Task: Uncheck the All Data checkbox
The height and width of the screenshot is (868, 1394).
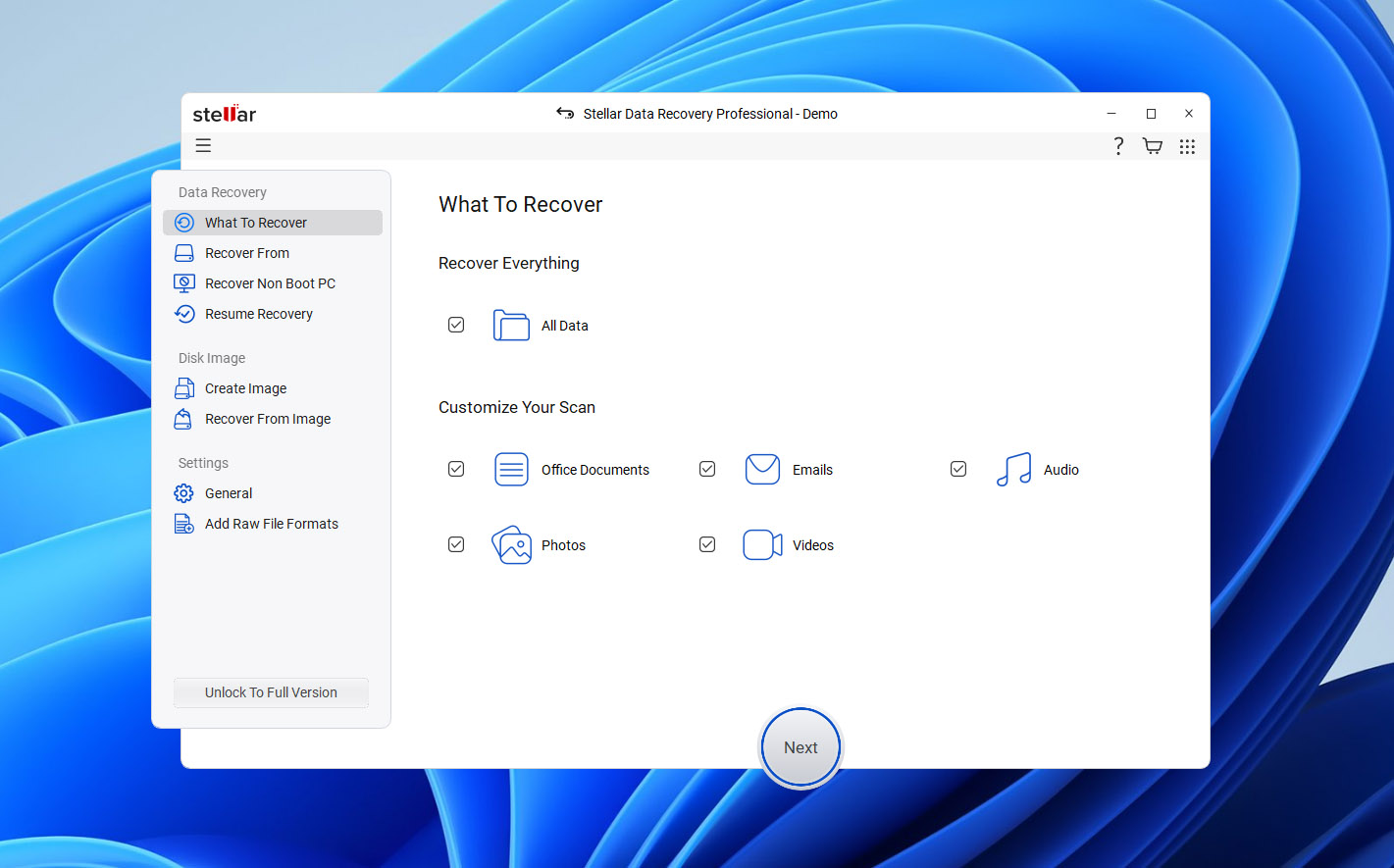Action: [x=456, y=325]
